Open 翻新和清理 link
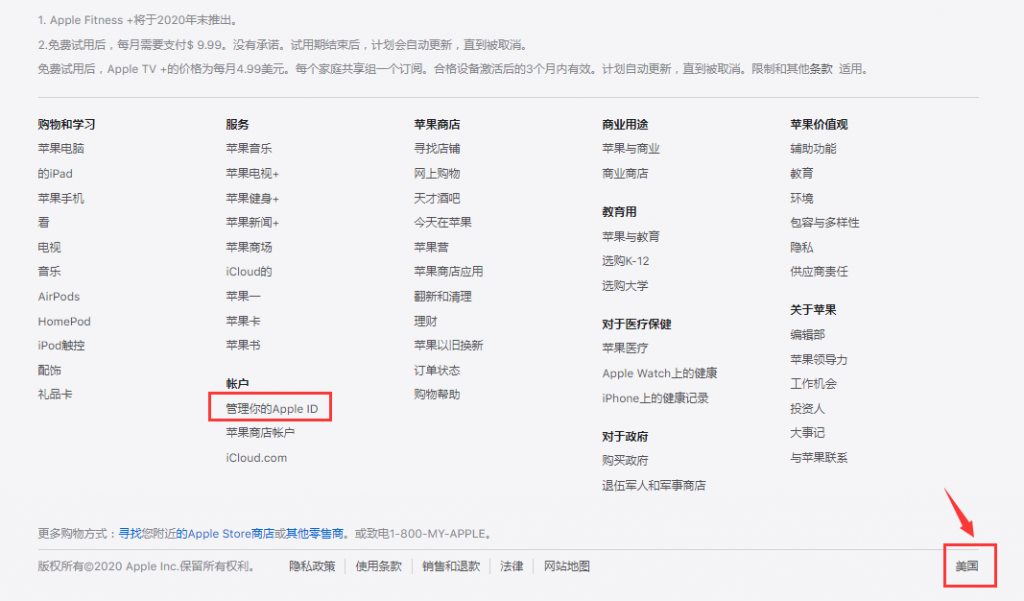This screenshot has width=1024, height=601. [443, 297]
